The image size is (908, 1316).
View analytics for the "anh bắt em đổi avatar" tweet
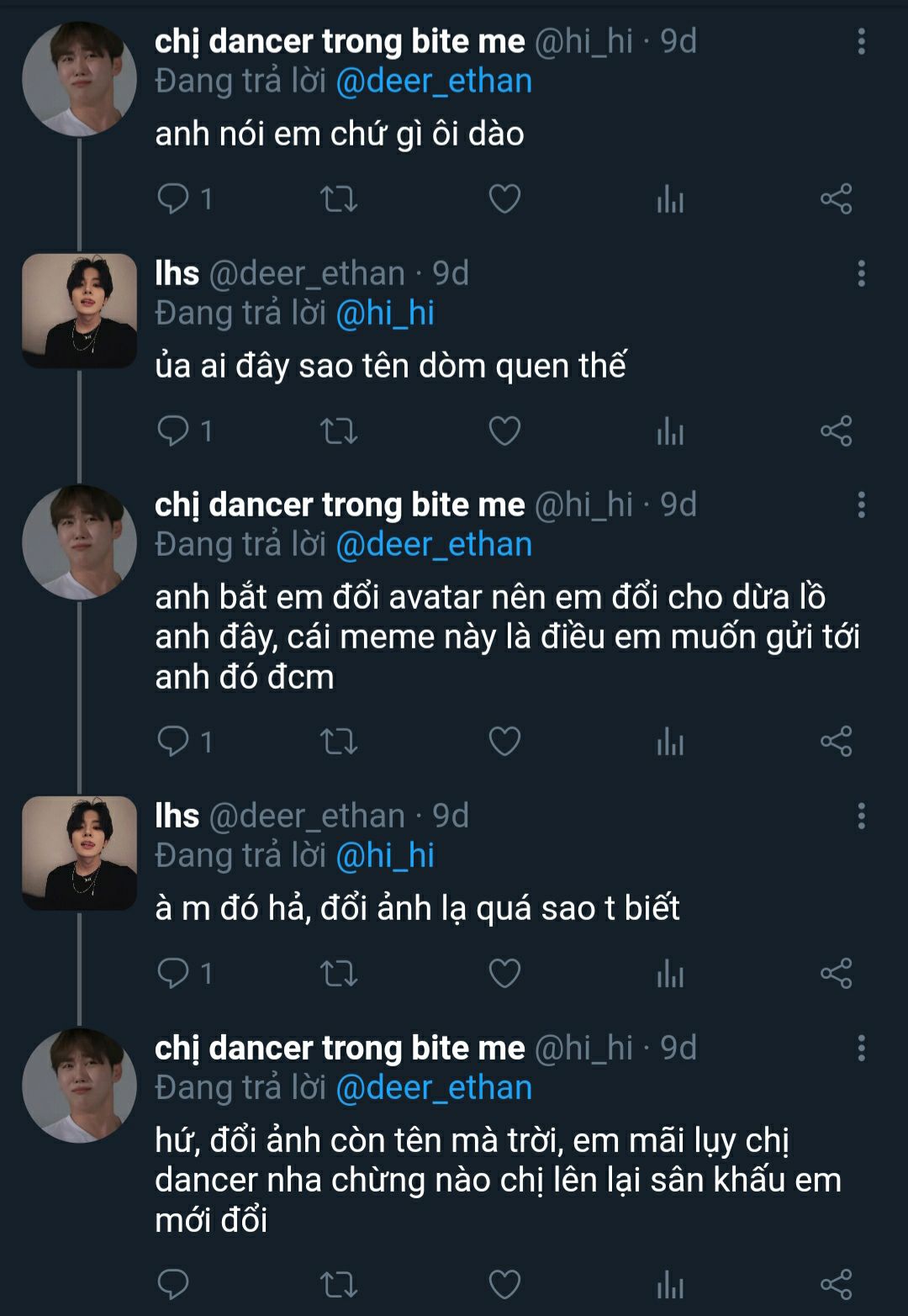pyautogui.click(x=670, y=742)
